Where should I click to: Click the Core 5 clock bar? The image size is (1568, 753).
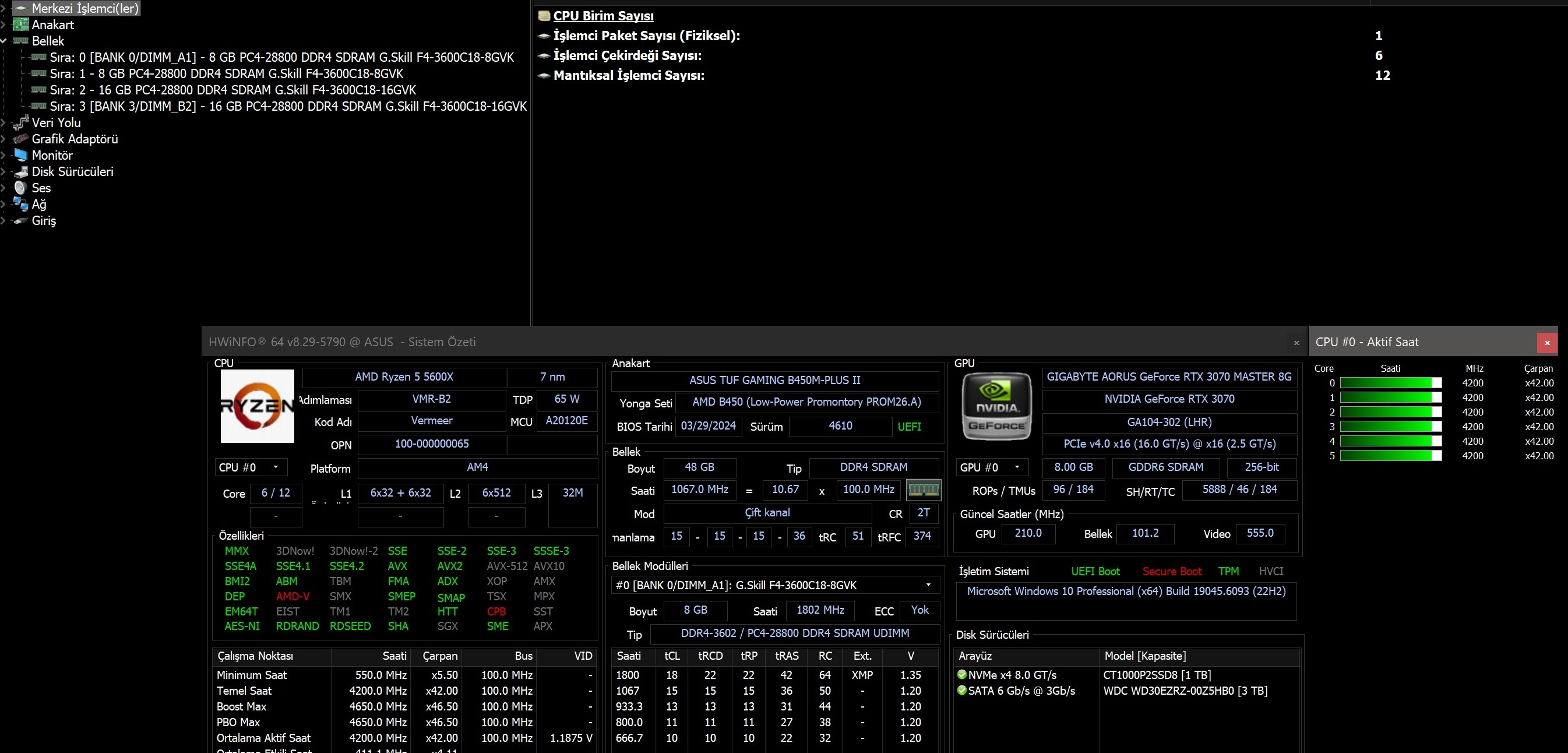[1391, 456]
